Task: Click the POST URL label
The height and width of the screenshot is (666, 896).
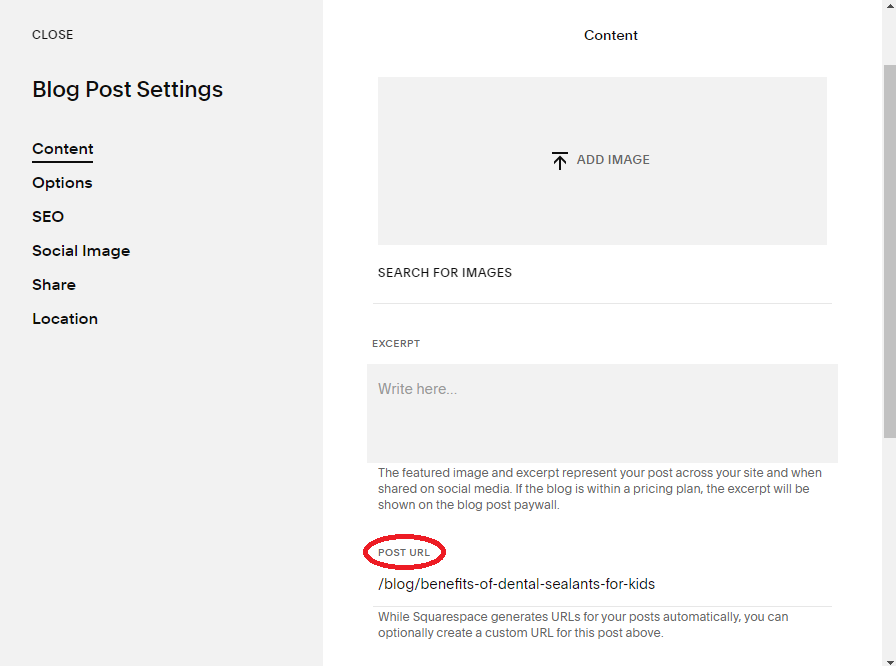Action: (403, 552)
